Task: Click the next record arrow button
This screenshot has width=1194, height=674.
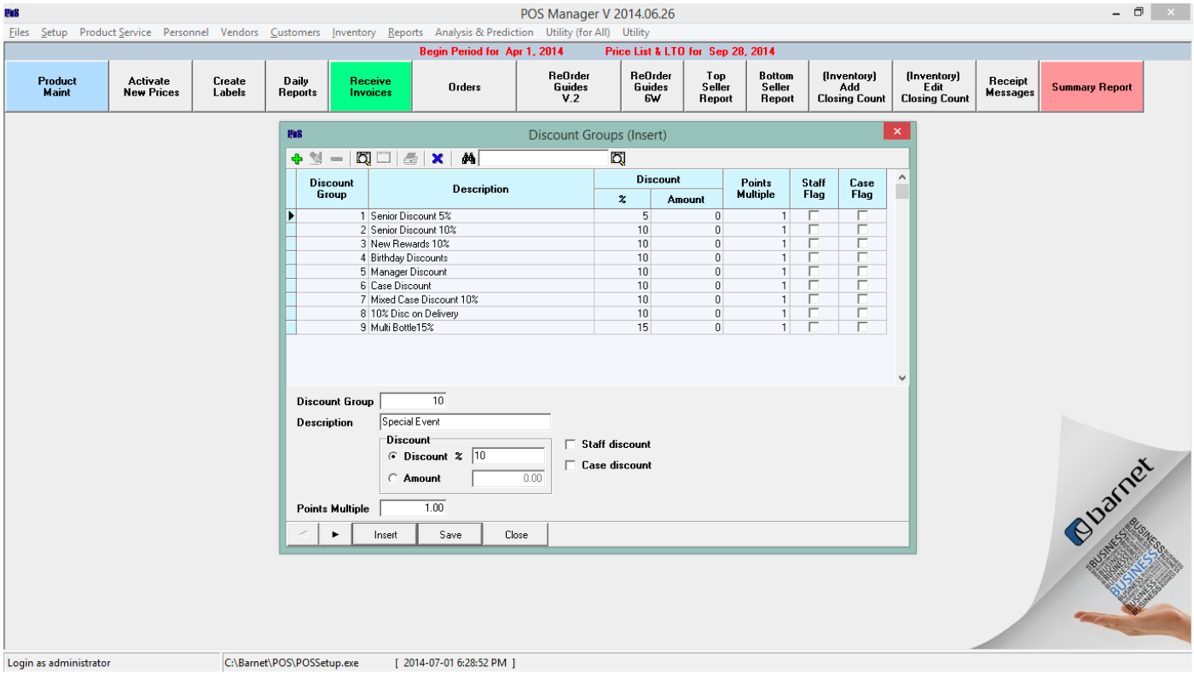Action: point(335,535)
